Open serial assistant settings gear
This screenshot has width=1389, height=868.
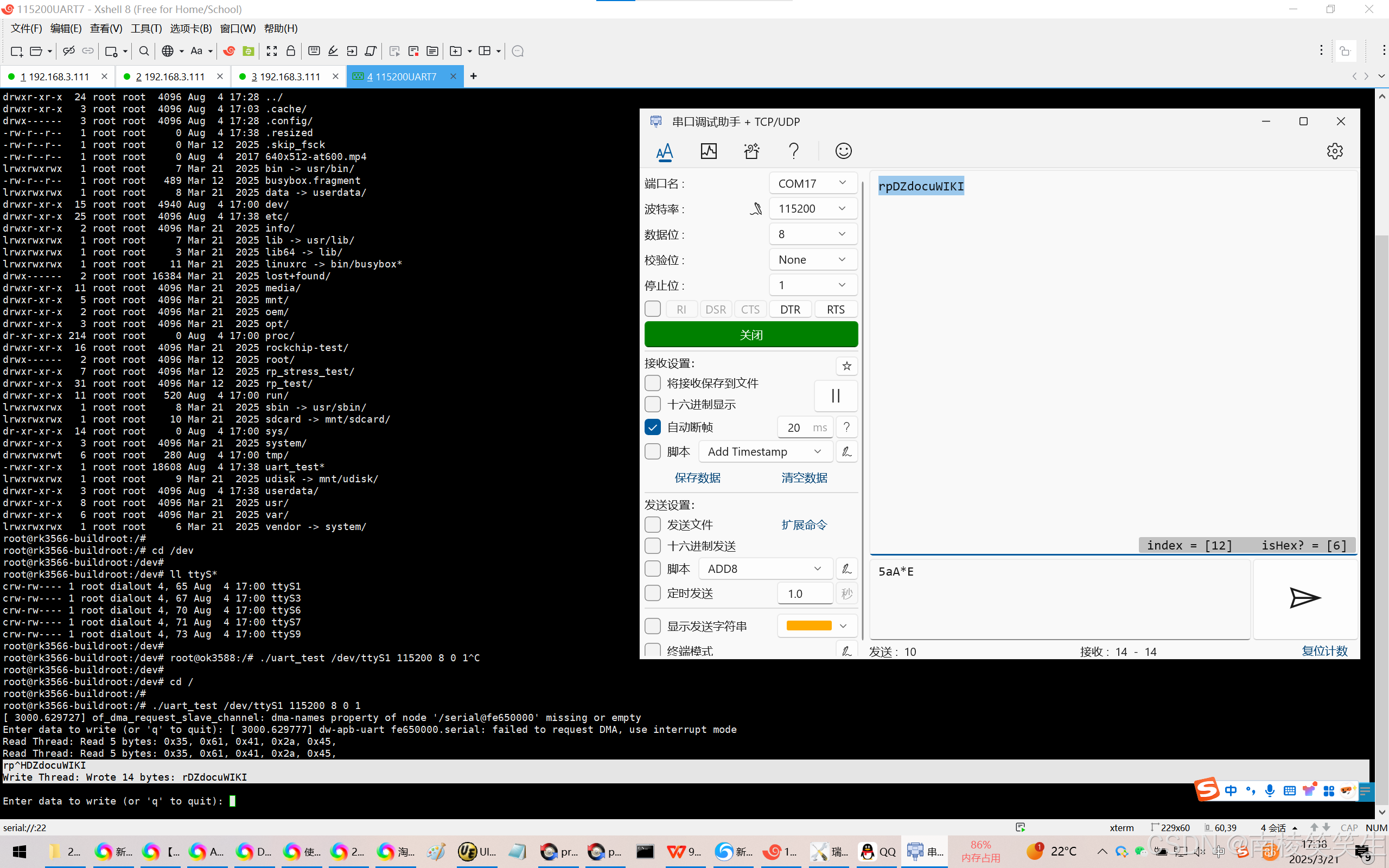click(1335, 151)
